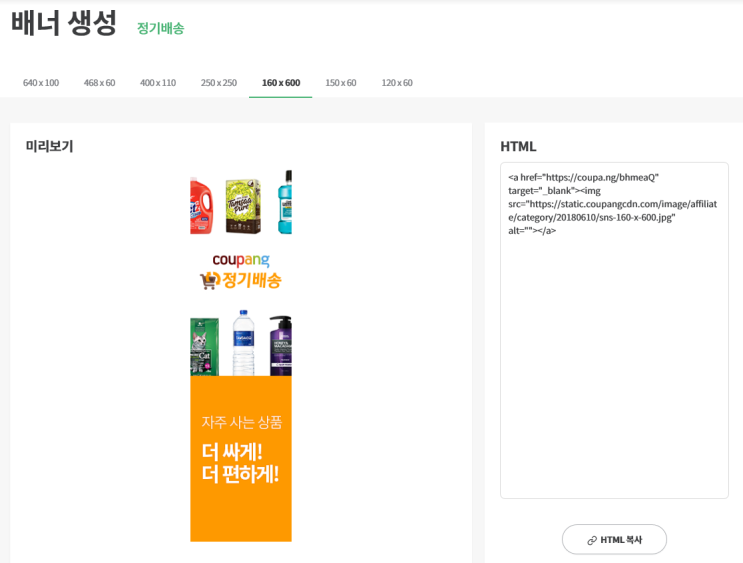Screen dimensions: 743x563
Task: Click the 미리보기 section heading
Action: click(x=49, y=146)
